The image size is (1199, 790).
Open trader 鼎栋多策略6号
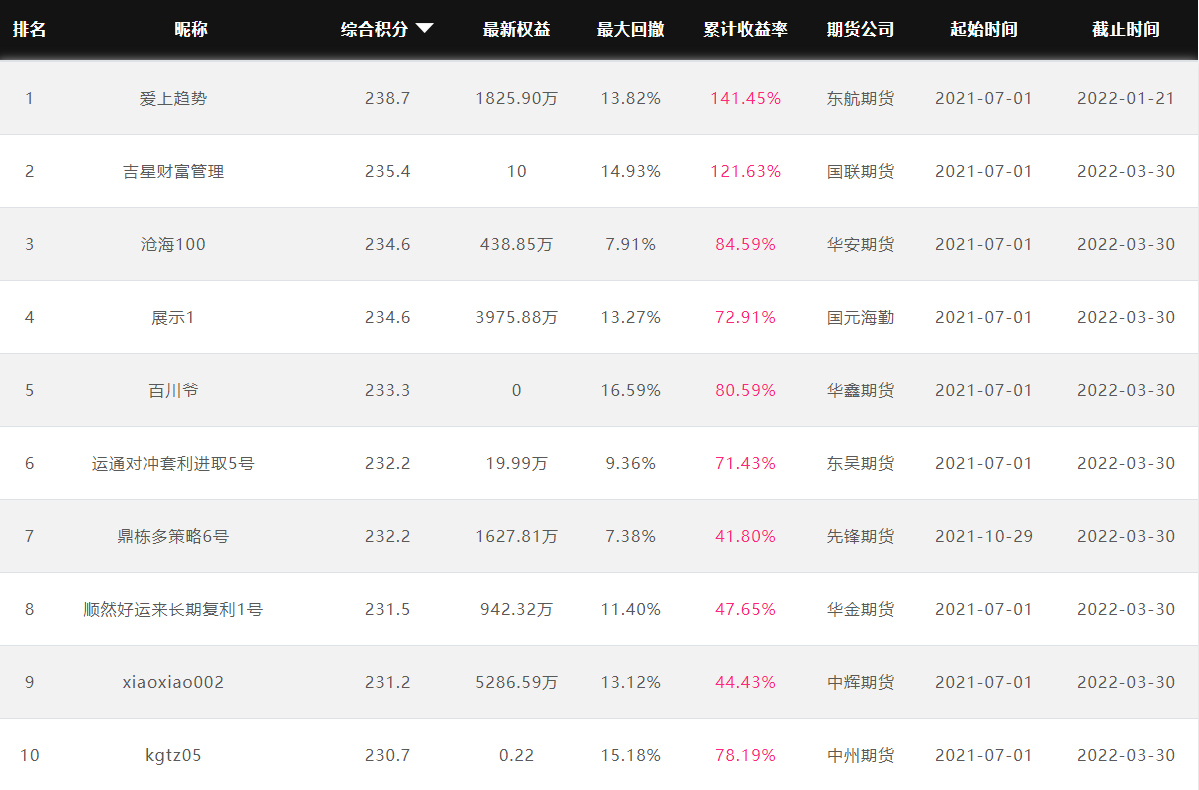click(x=173, y=536)
